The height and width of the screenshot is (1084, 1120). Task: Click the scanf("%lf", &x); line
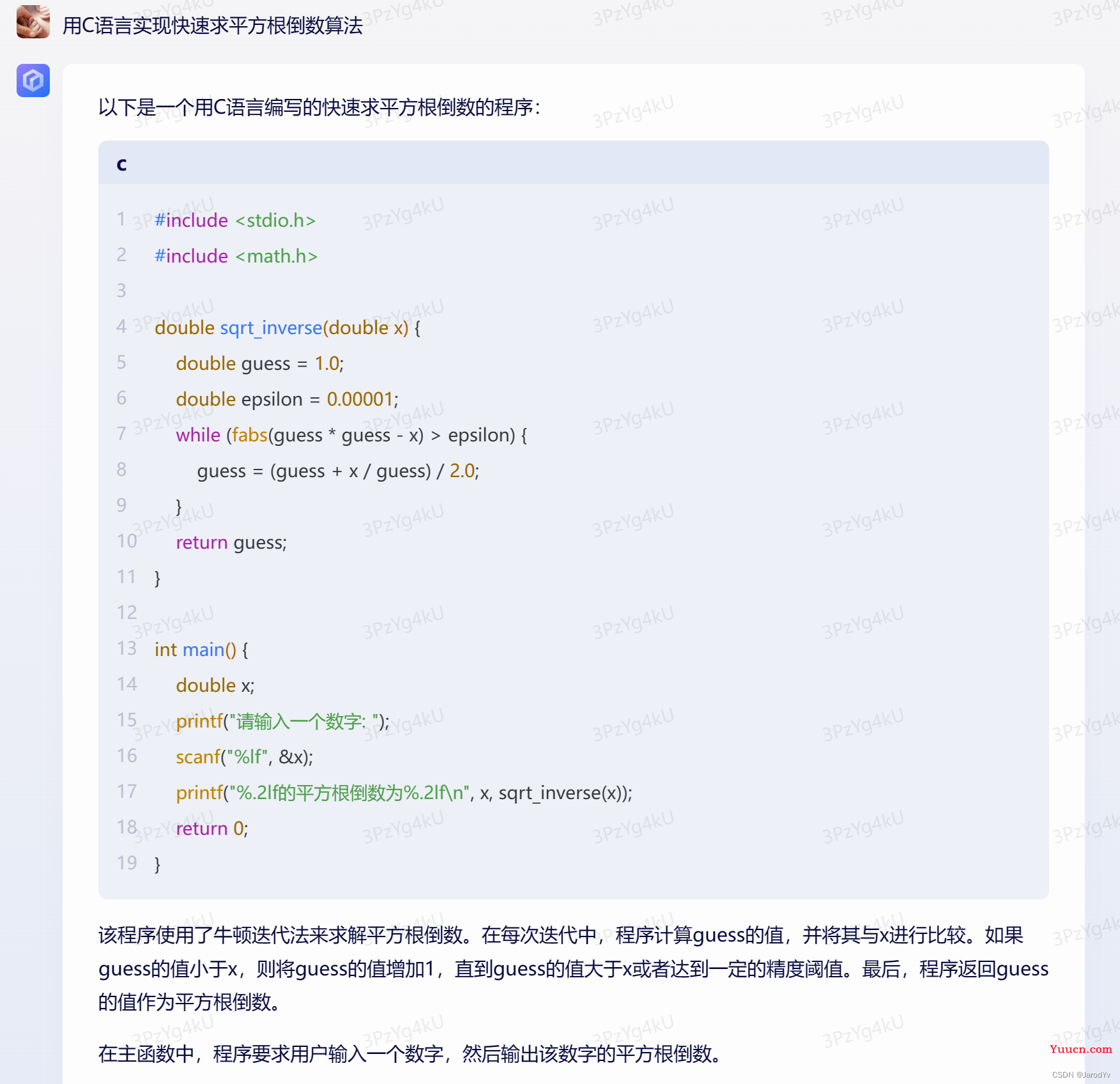tap(245, 757)
